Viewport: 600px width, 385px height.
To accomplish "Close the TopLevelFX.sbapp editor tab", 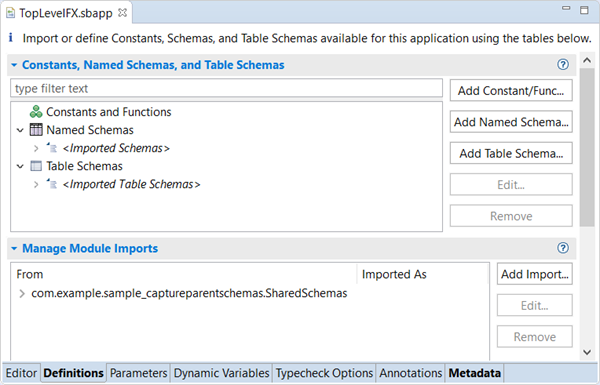I will point(122,13).
